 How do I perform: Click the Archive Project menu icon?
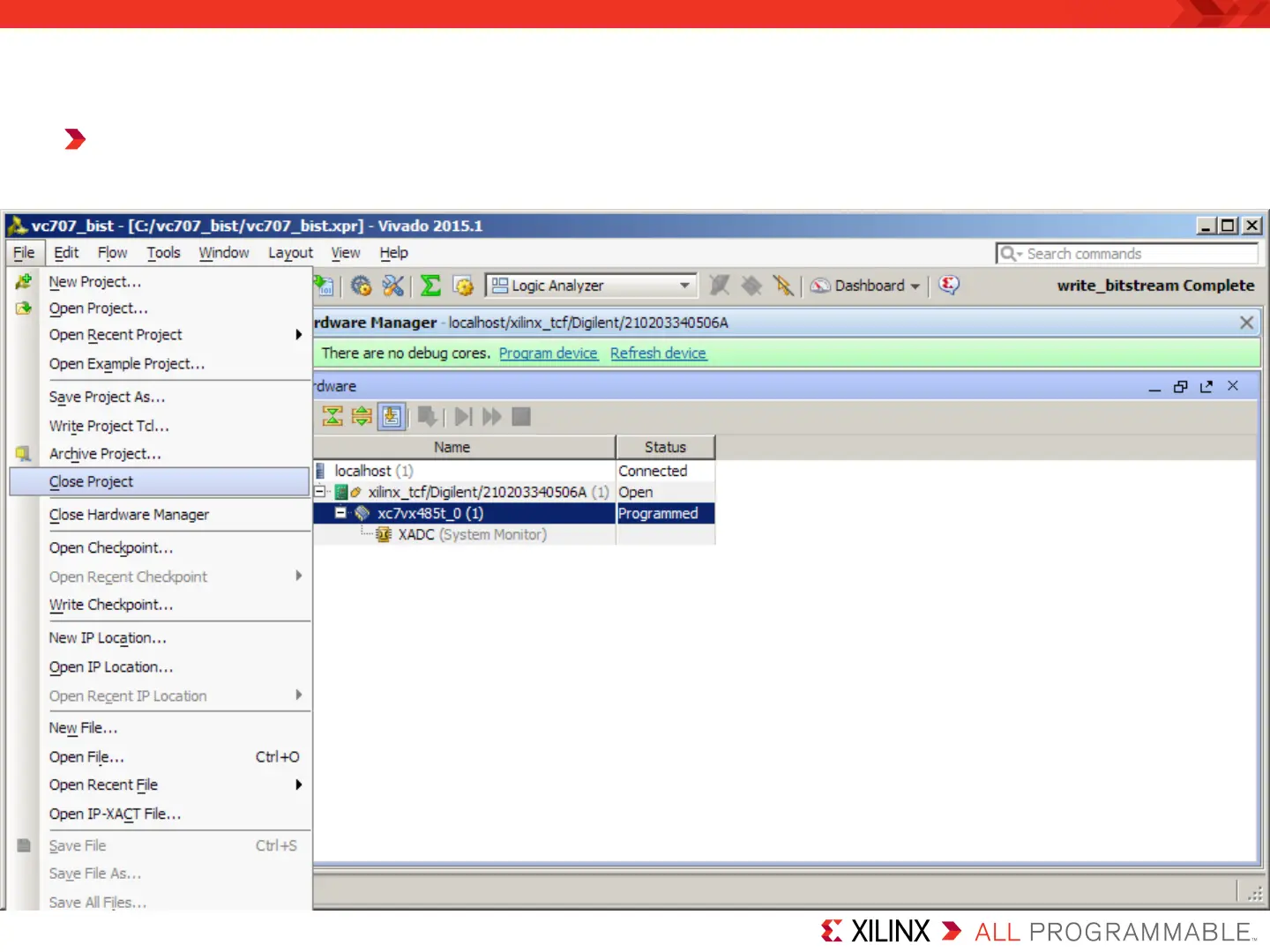coord(24,453)
